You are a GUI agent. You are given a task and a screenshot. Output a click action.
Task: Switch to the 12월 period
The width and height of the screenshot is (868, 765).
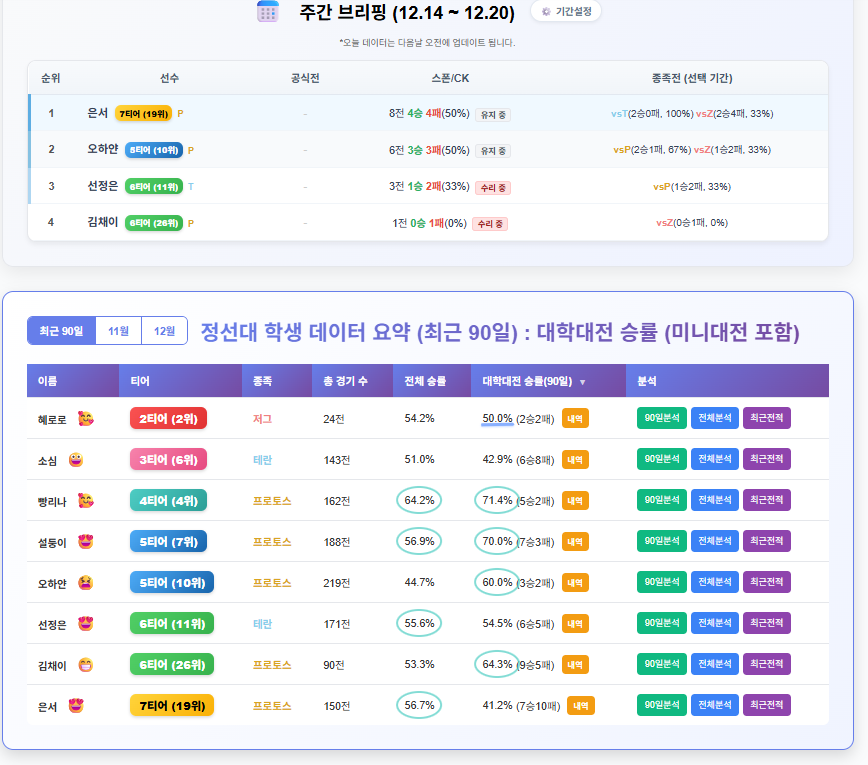164,331
